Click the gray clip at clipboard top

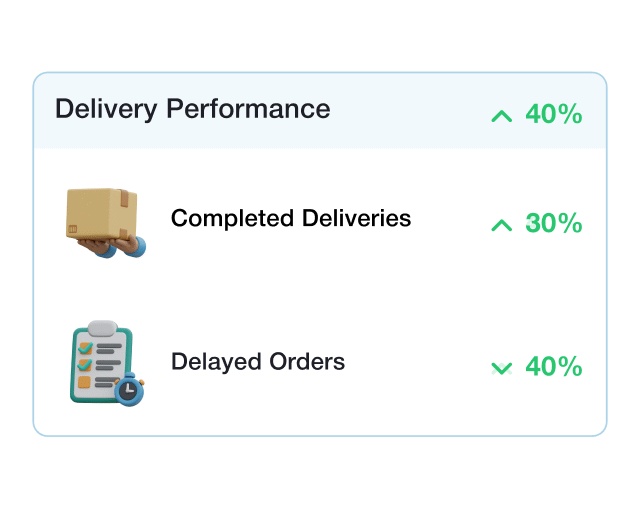[102, 328]
